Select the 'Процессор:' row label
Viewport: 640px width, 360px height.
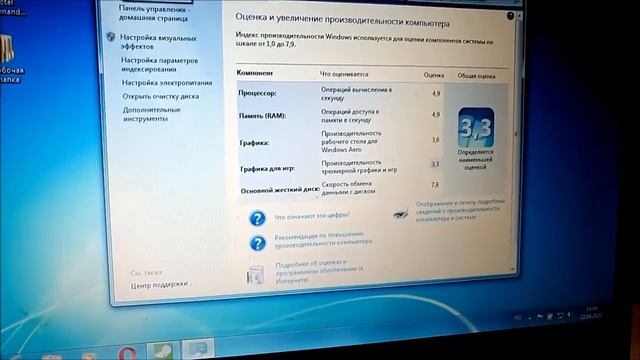pos(257,93)
